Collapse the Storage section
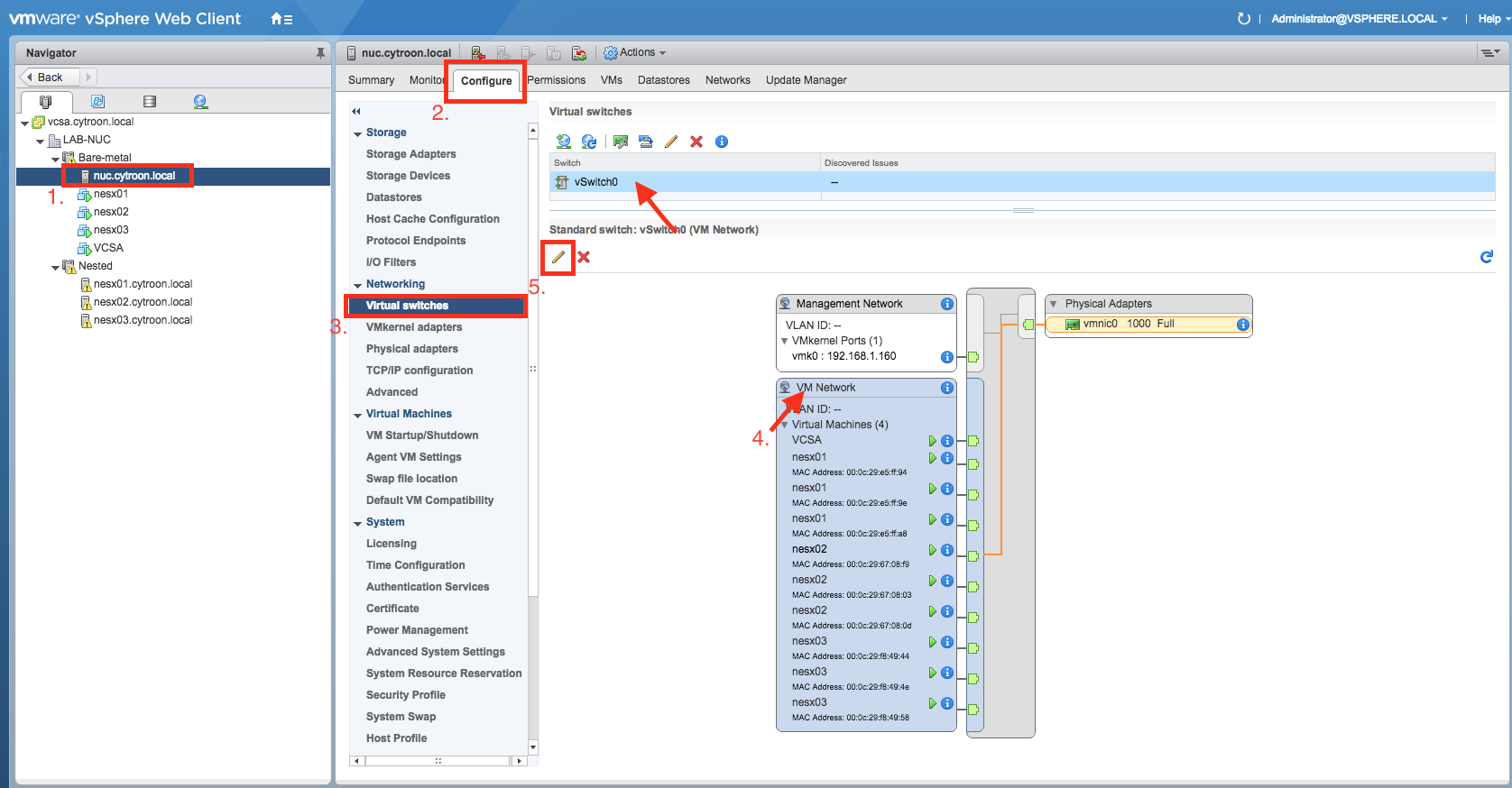This screenshot has height=788, width=1512. [x=358, y=133]
